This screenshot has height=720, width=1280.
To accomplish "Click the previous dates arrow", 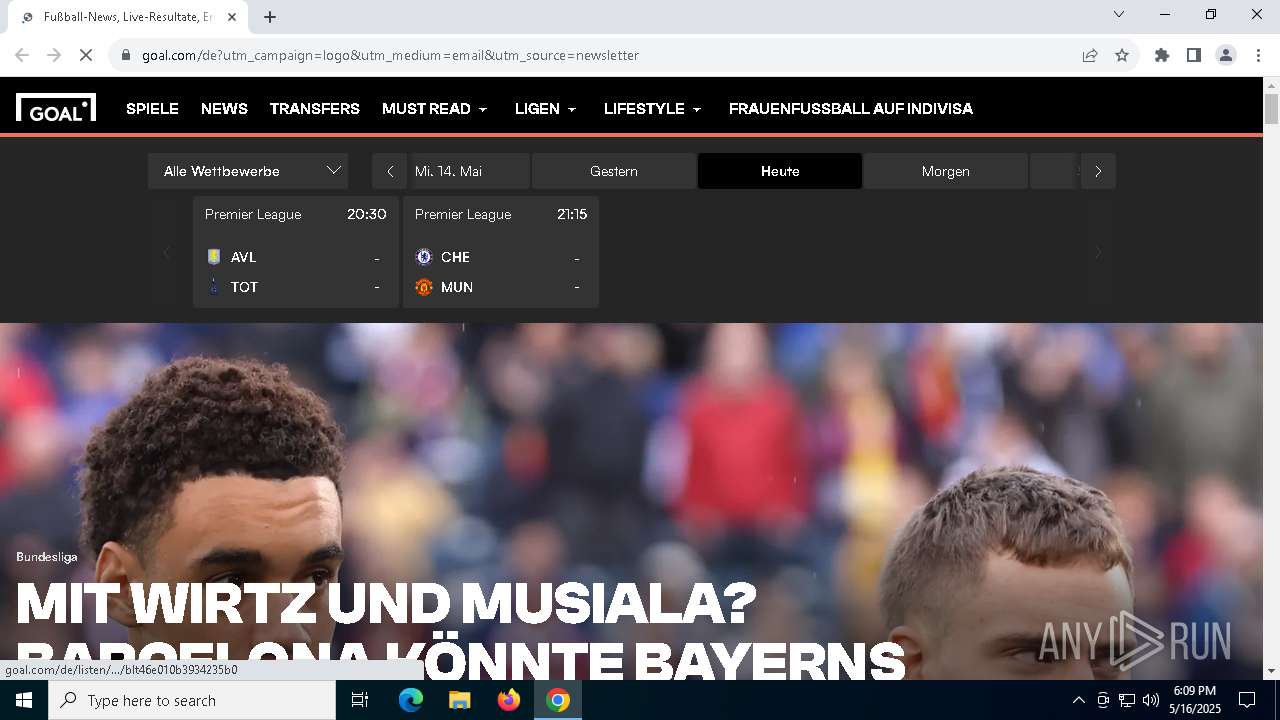I will point(390,171).
